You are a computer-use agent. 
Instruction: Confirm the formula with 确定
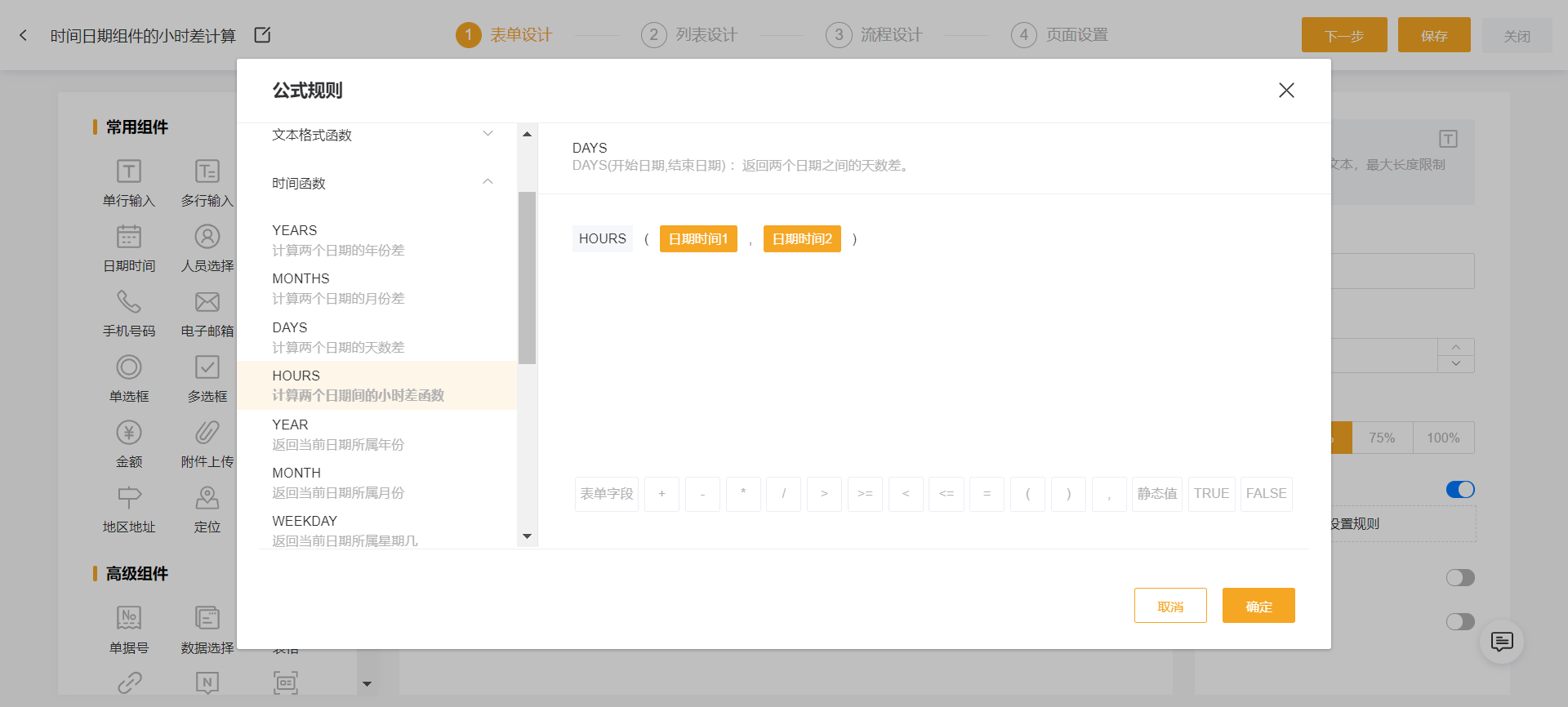(1258, 606)
